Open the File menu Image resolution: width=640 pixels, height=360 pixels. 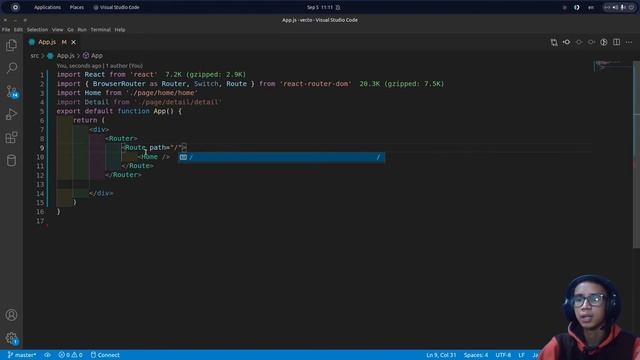[6, 30]
